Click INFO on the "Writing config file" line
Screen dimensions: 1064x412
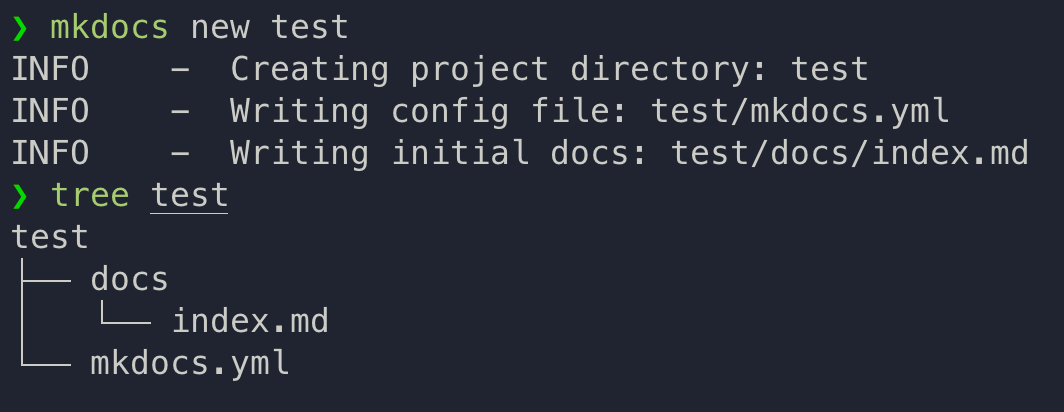50,112
